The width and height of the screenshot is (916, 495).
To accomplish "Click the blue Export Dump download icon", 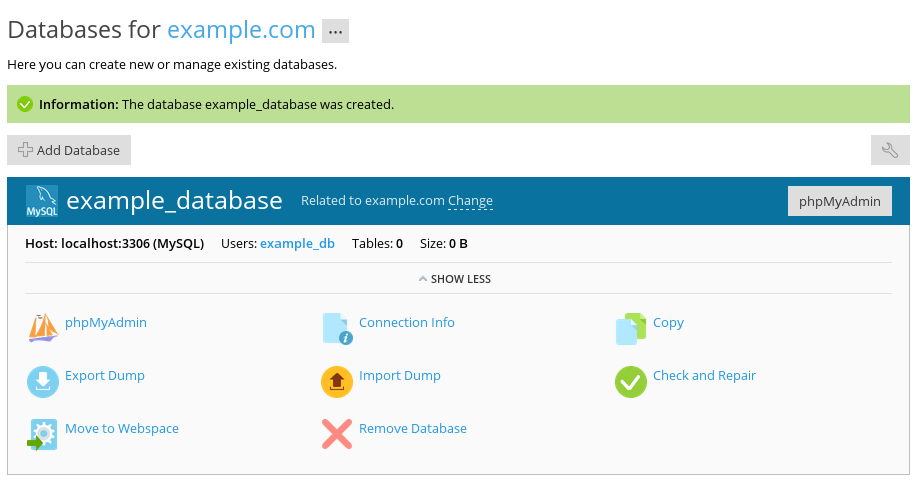I will tap(43, 382).
